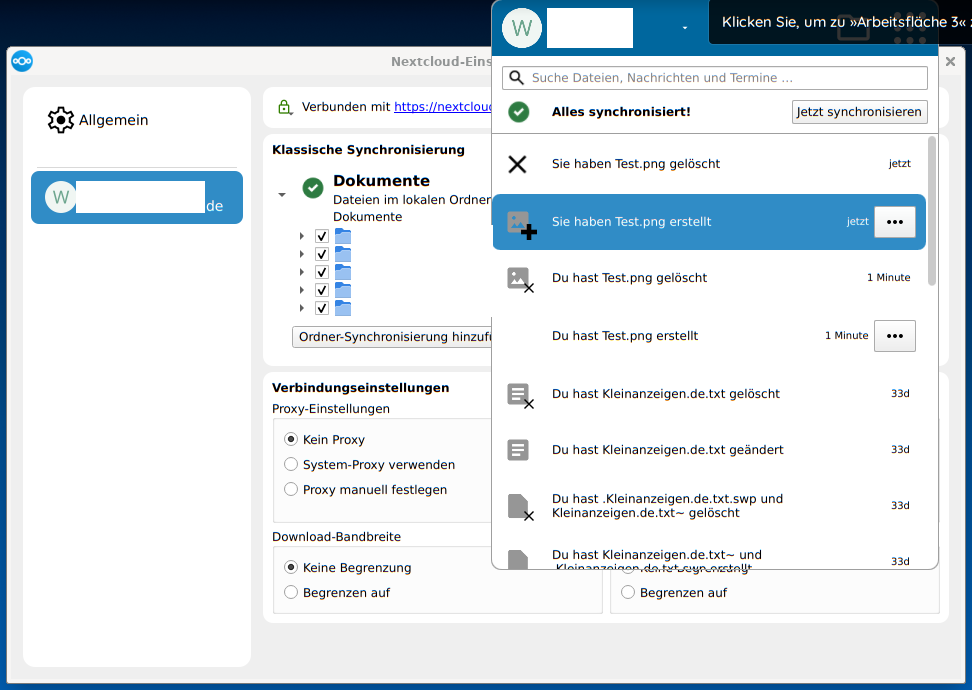The width and height of the screenshot is (972, 690).
Task: Click the green checkmark next to Dokumente
Action: click(x=313, y=187)
